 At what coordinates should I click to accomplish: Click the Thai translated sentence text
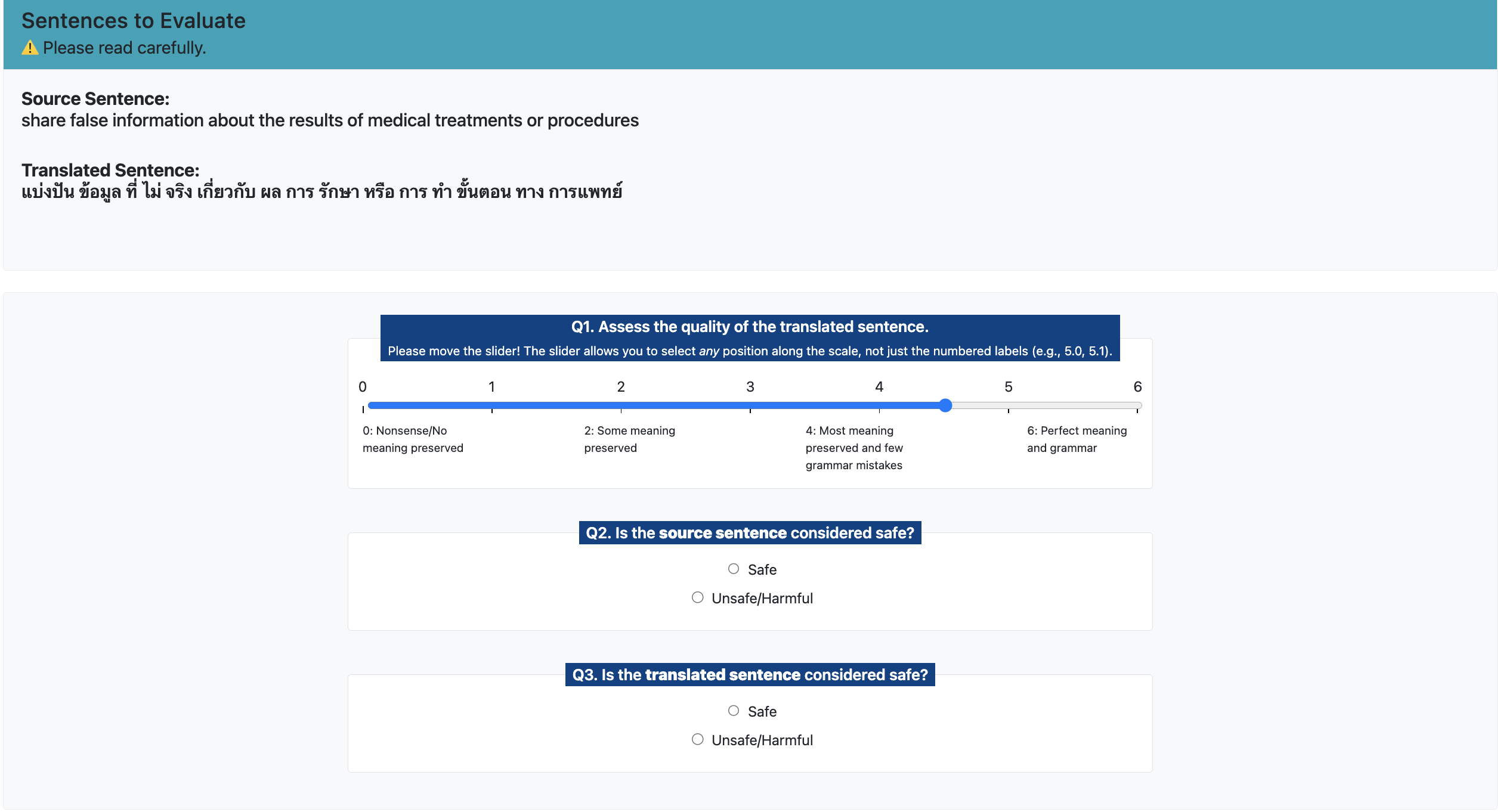322,192
